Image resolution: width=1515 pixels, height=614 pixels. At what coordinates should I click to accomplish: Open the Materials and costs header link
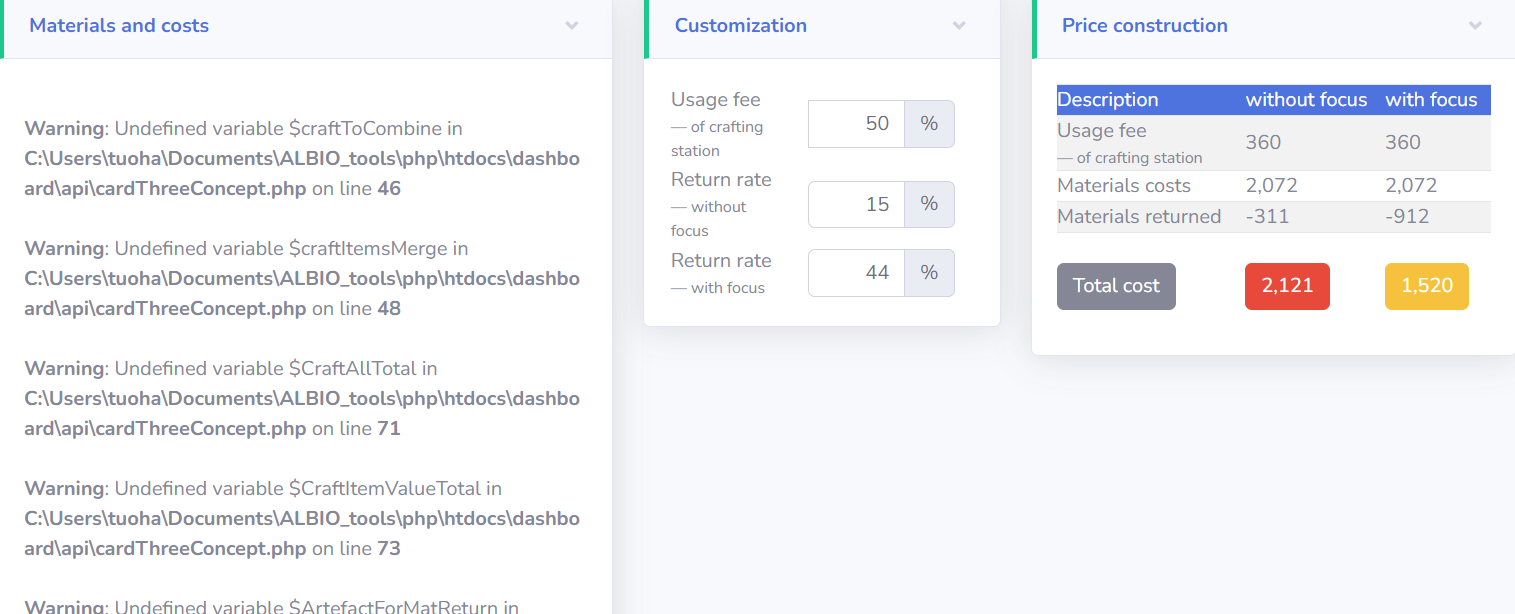tap(119, 25)
